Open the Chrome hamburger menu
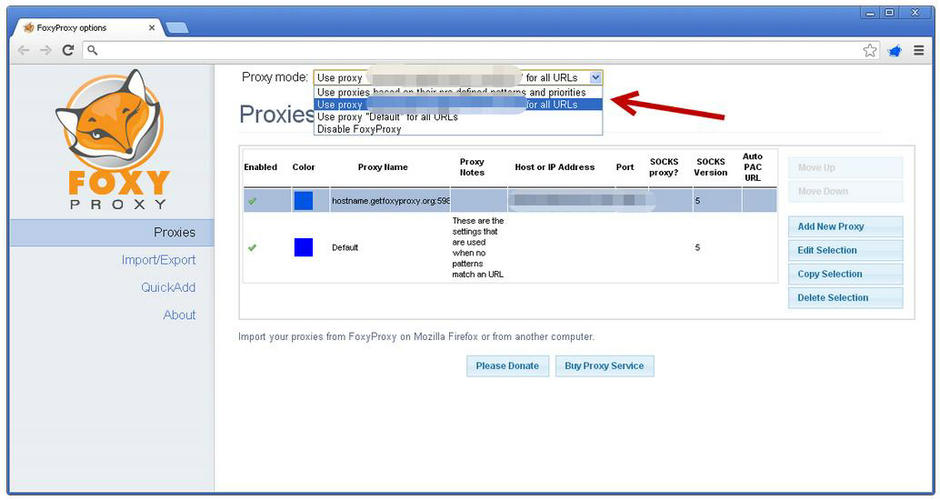The image size is (940, 500). [x=918, y=50]
